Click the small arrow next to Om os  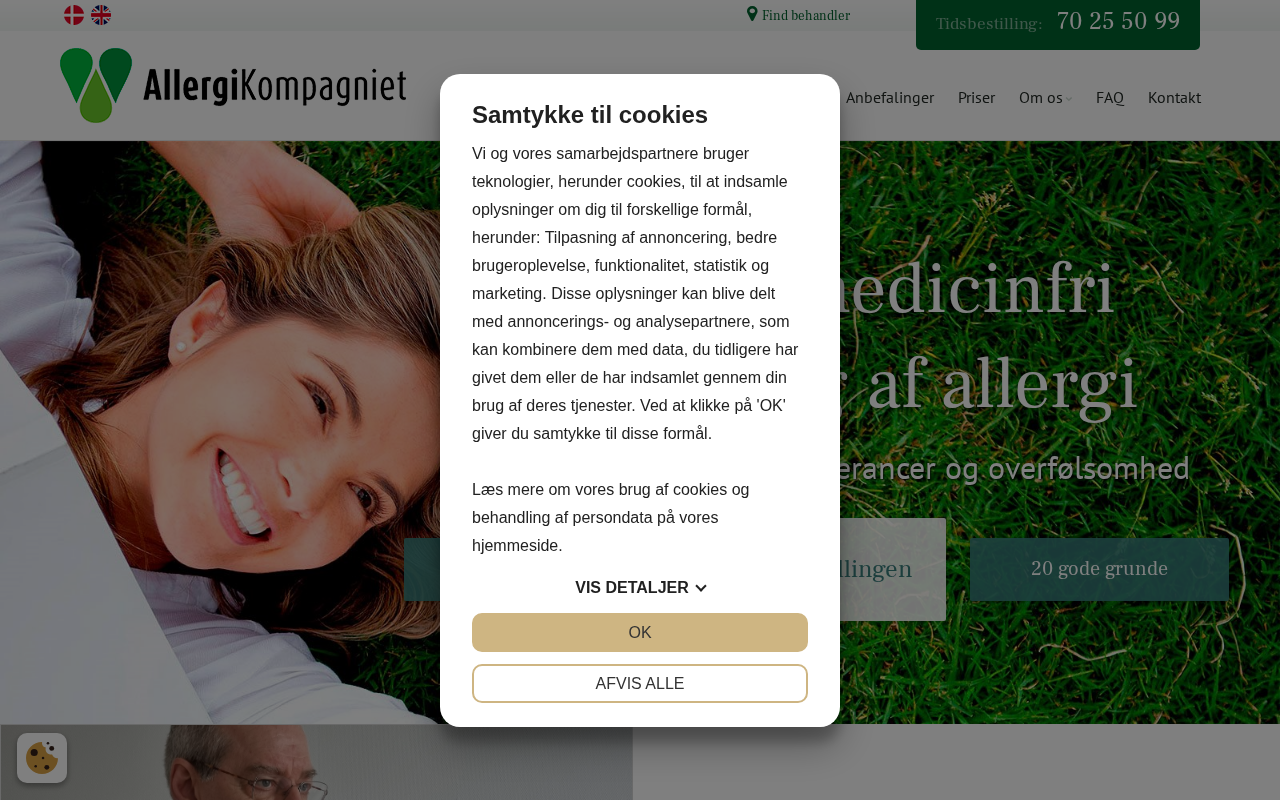[1069, 99]
